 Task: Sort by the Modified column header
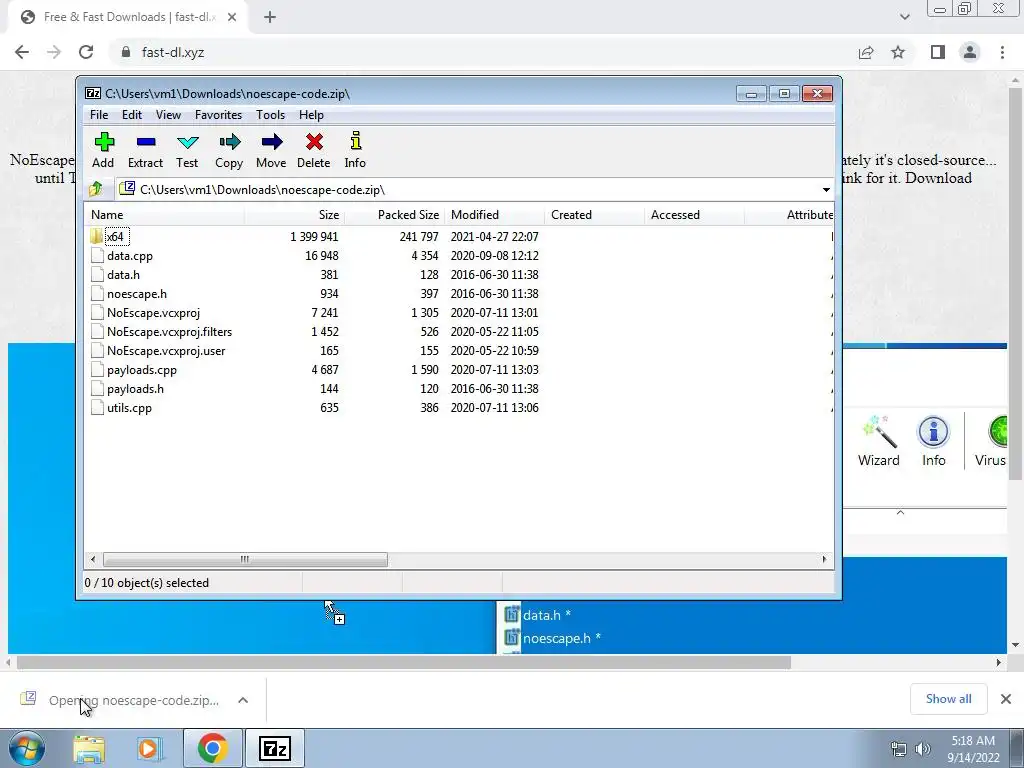coord(494,215)
